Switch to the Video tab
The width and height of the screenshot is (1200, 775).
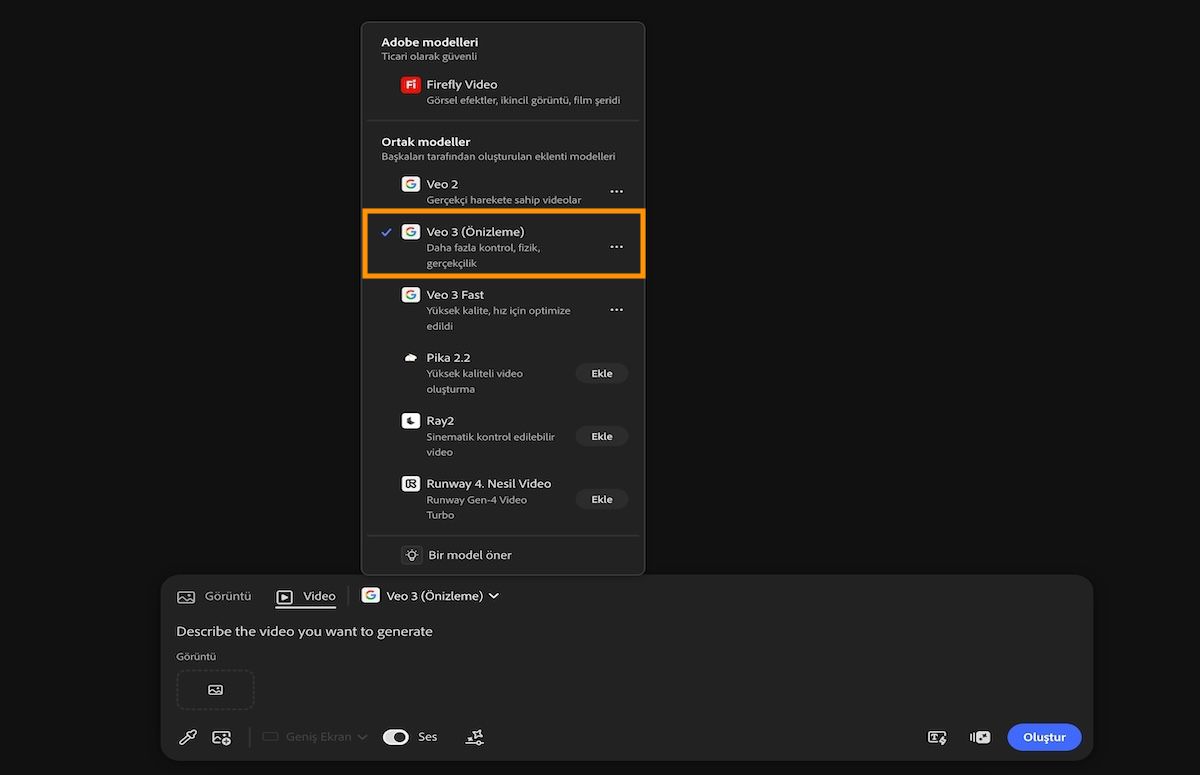(x=306, y=596)
